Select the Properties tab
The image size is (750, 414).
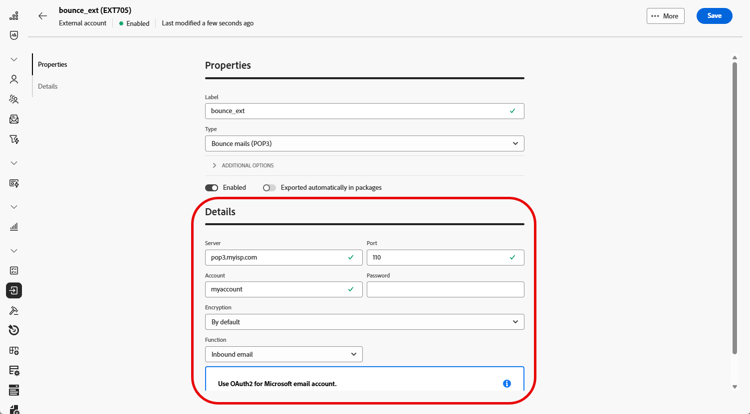pyautogui.click(x=53, y=64)
